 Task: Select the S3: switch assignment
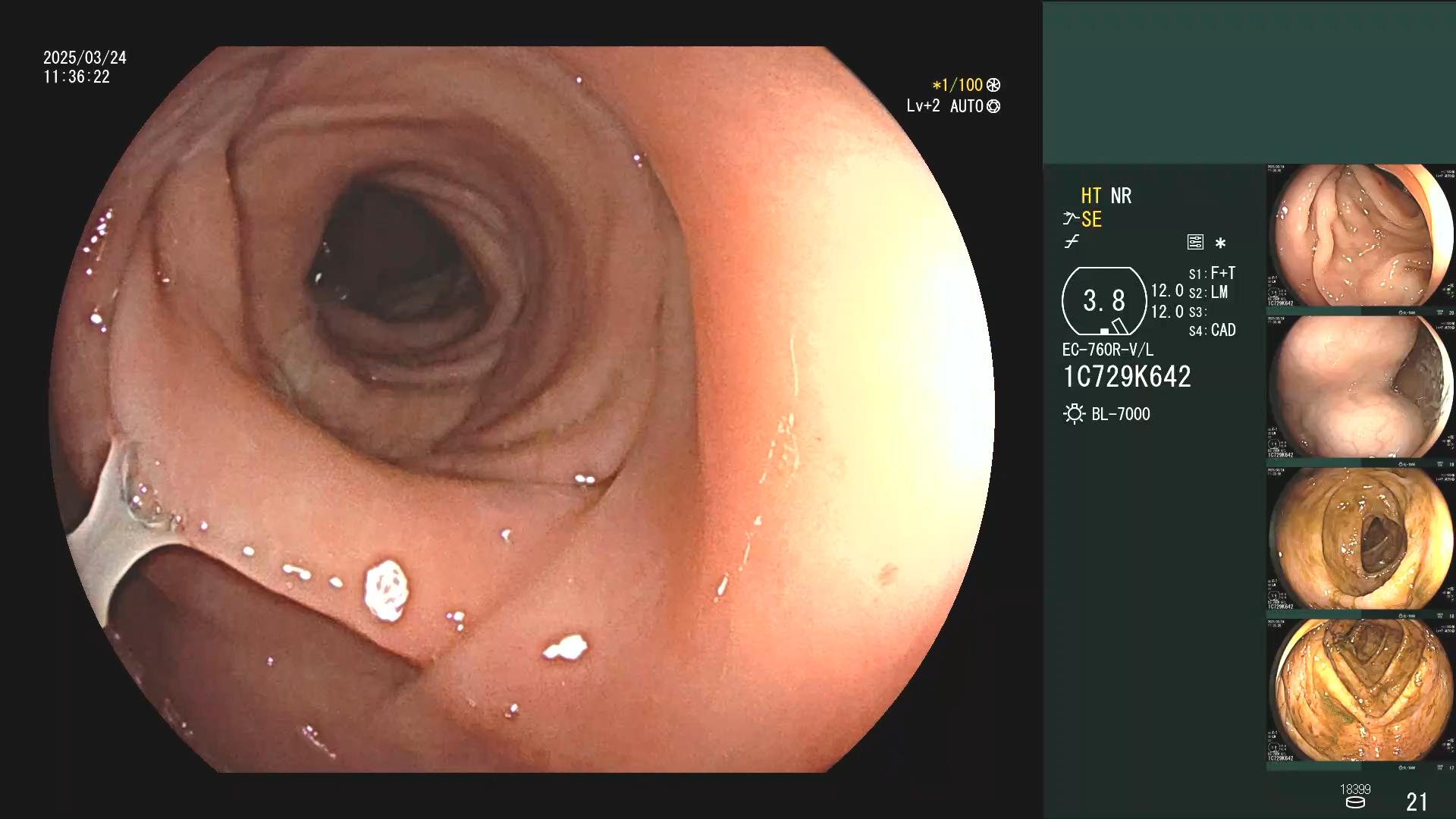tap(1197, 312)
